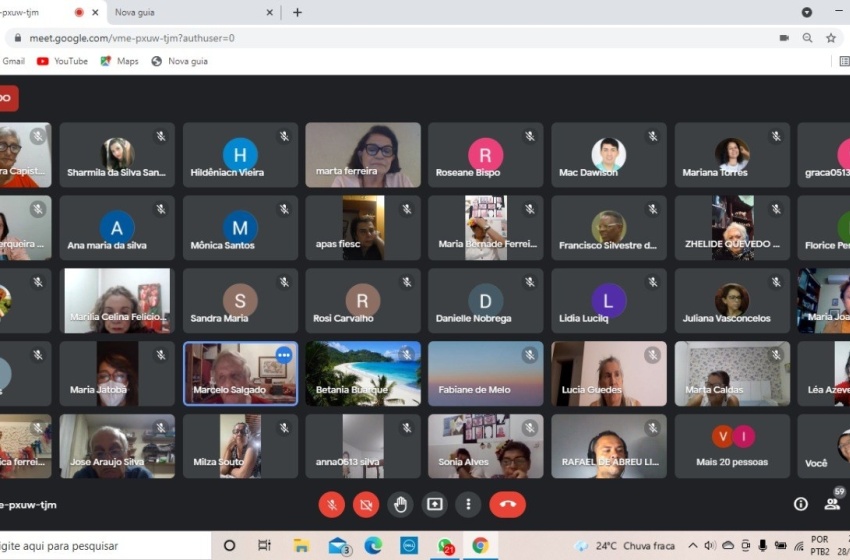Open the Gmail bookmark
Viewport: 850px width, 560px height.
click(13, 61)
